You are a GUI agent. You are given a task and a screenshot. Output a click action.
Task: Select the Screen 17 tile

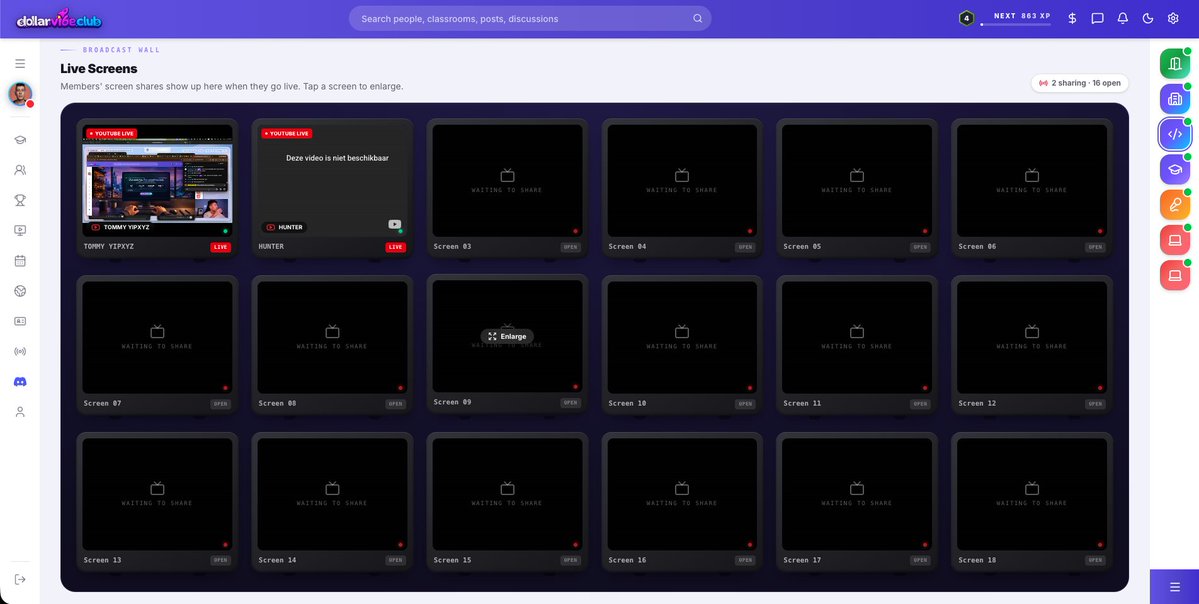(x=857, y=501)
